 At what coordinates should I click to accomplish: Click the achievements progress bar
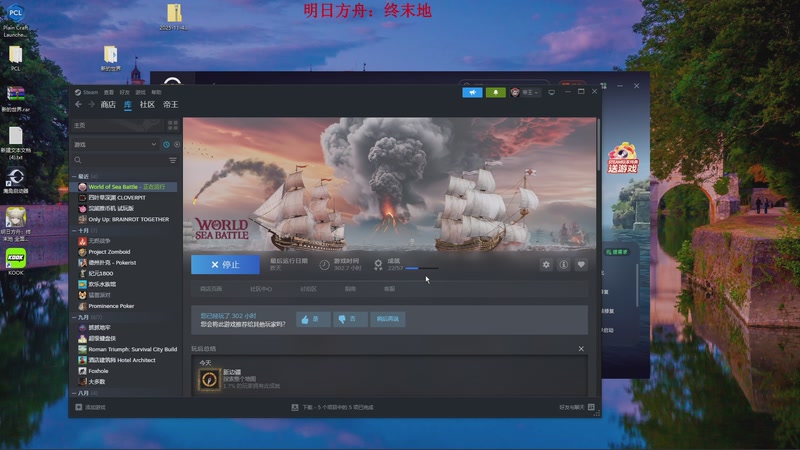click(x=421, y=268)
